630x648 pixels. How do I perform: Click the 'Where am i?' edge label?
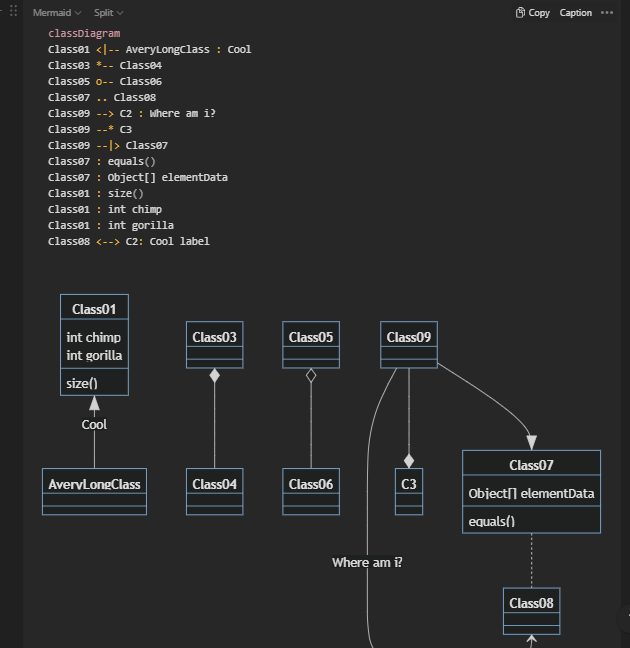[x=367, y=562]
